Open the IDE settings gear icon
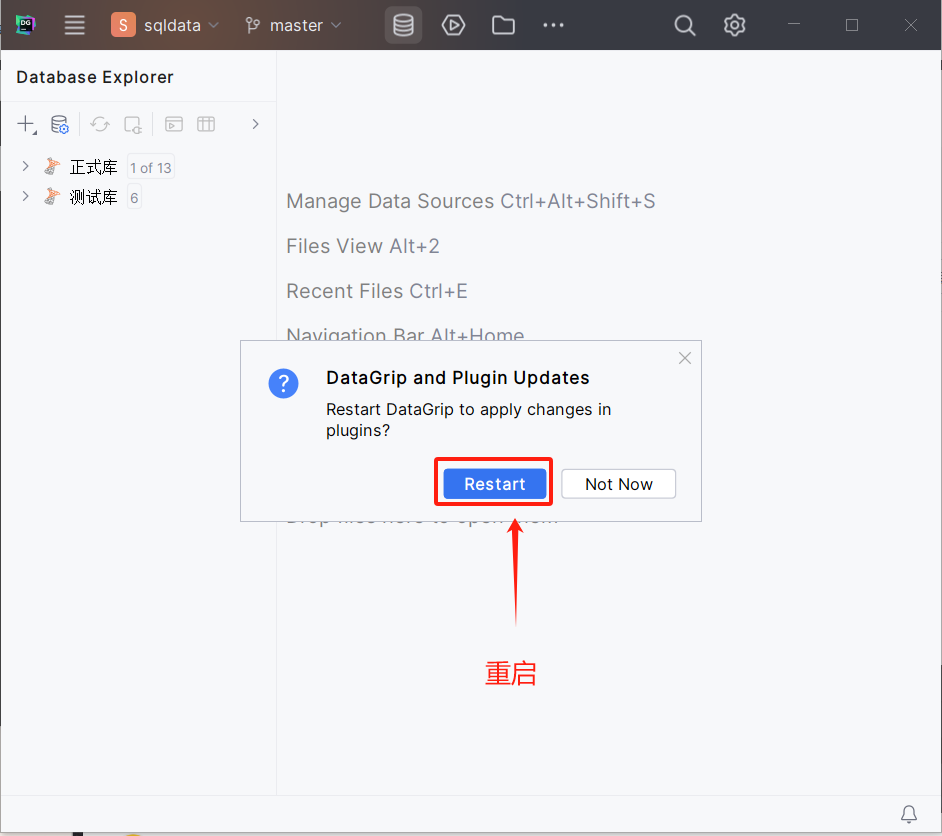 coord(734,25)
